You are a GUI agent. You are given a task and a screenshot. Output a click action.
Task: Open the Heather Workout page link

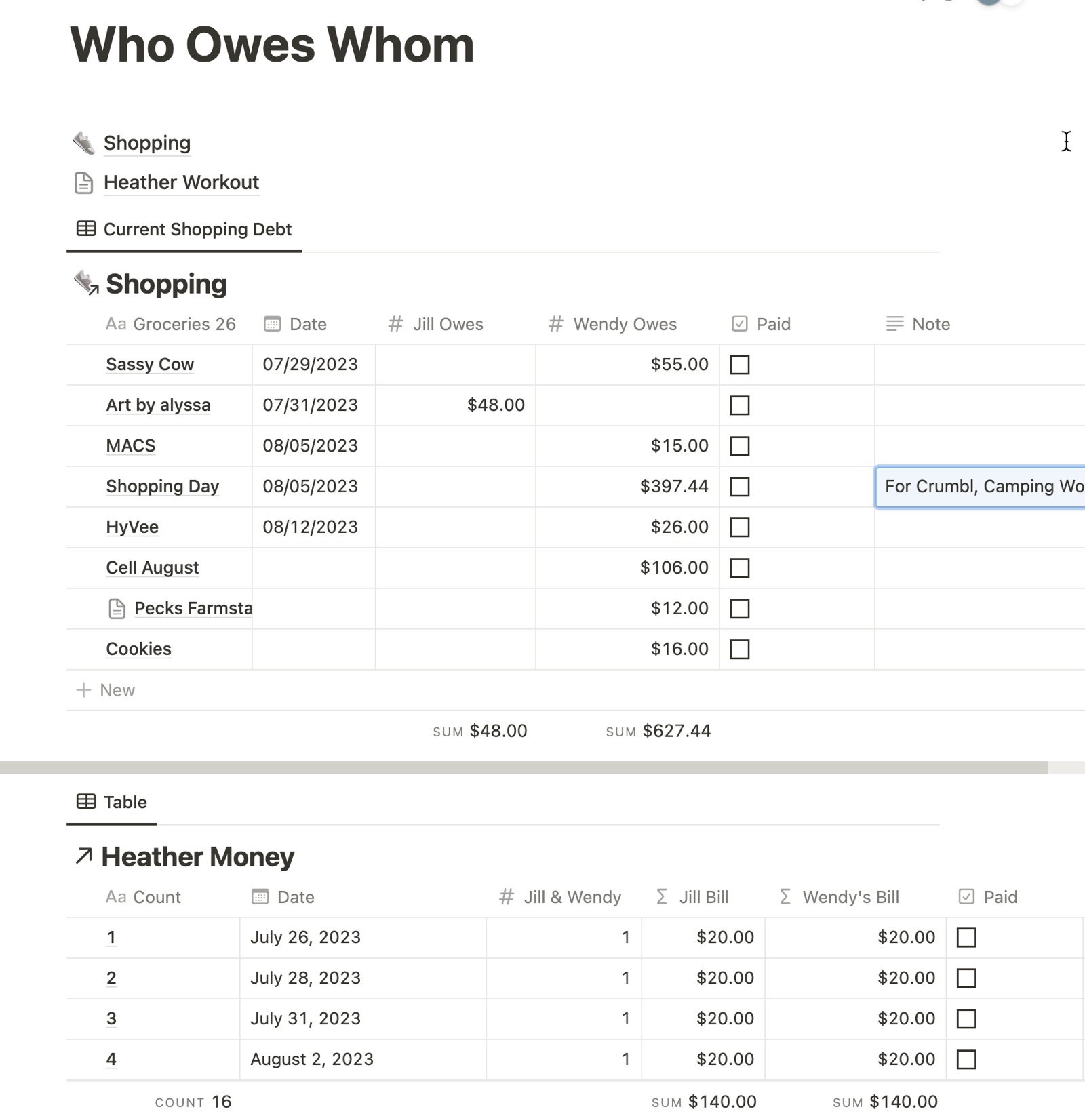point(181,183)
